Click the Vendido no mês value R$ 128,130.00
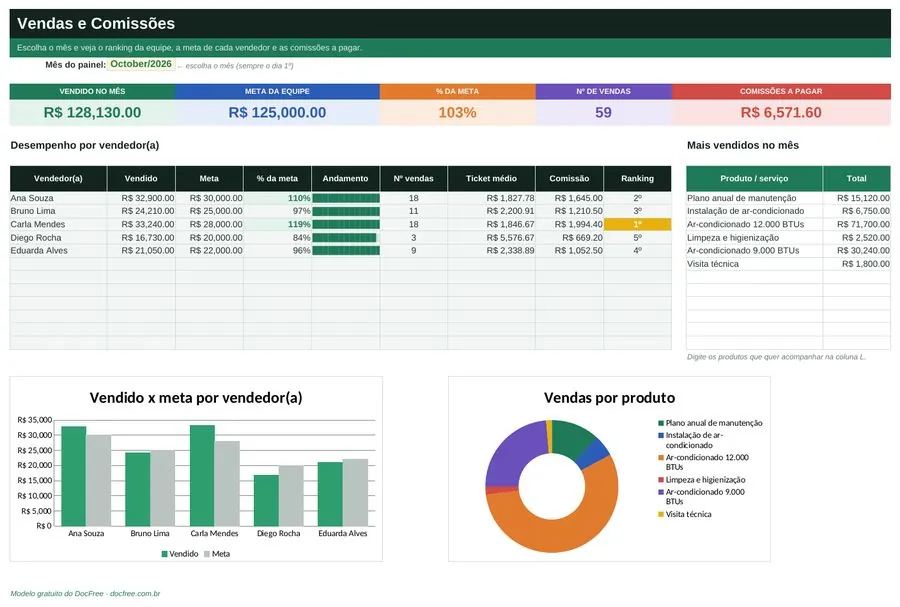The height and width of the screenshot is (607, 900). coord(92,112)
